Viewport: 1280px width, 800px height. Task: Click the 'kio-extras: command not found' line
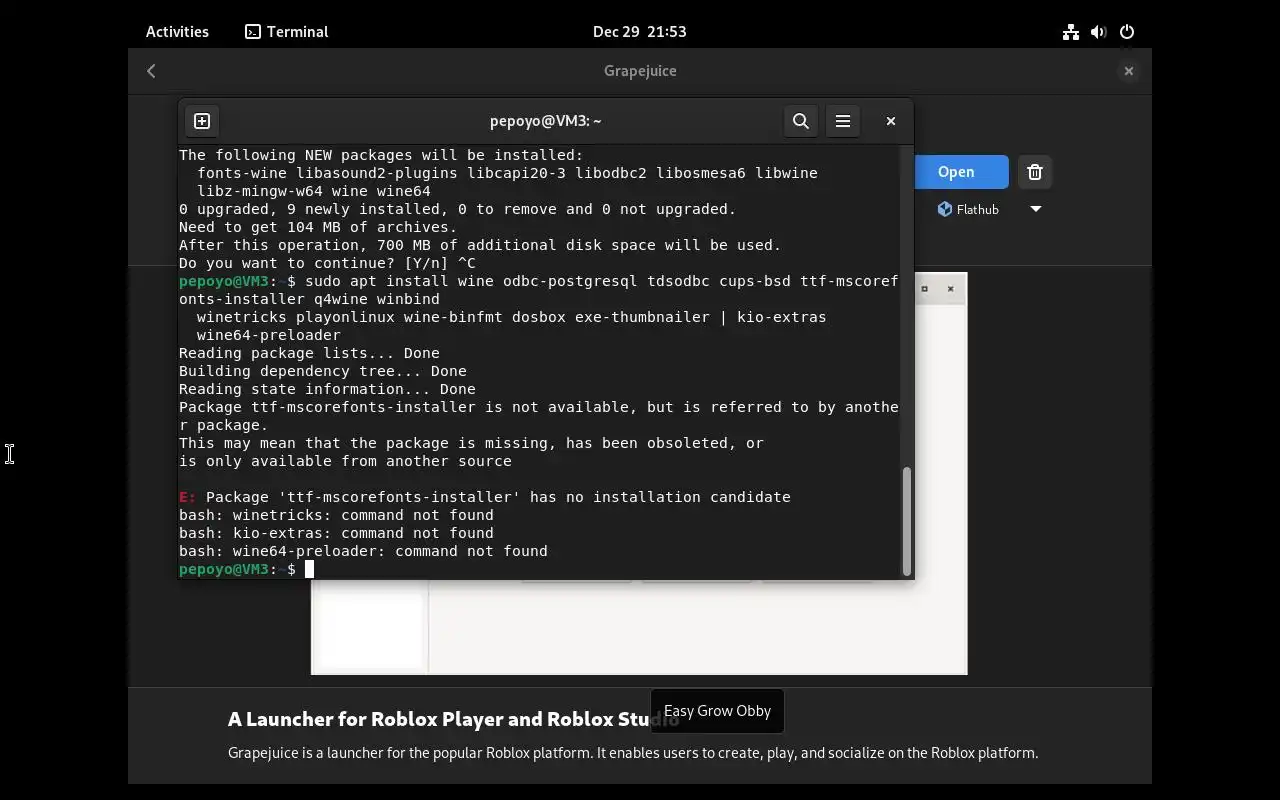(336, 533)
